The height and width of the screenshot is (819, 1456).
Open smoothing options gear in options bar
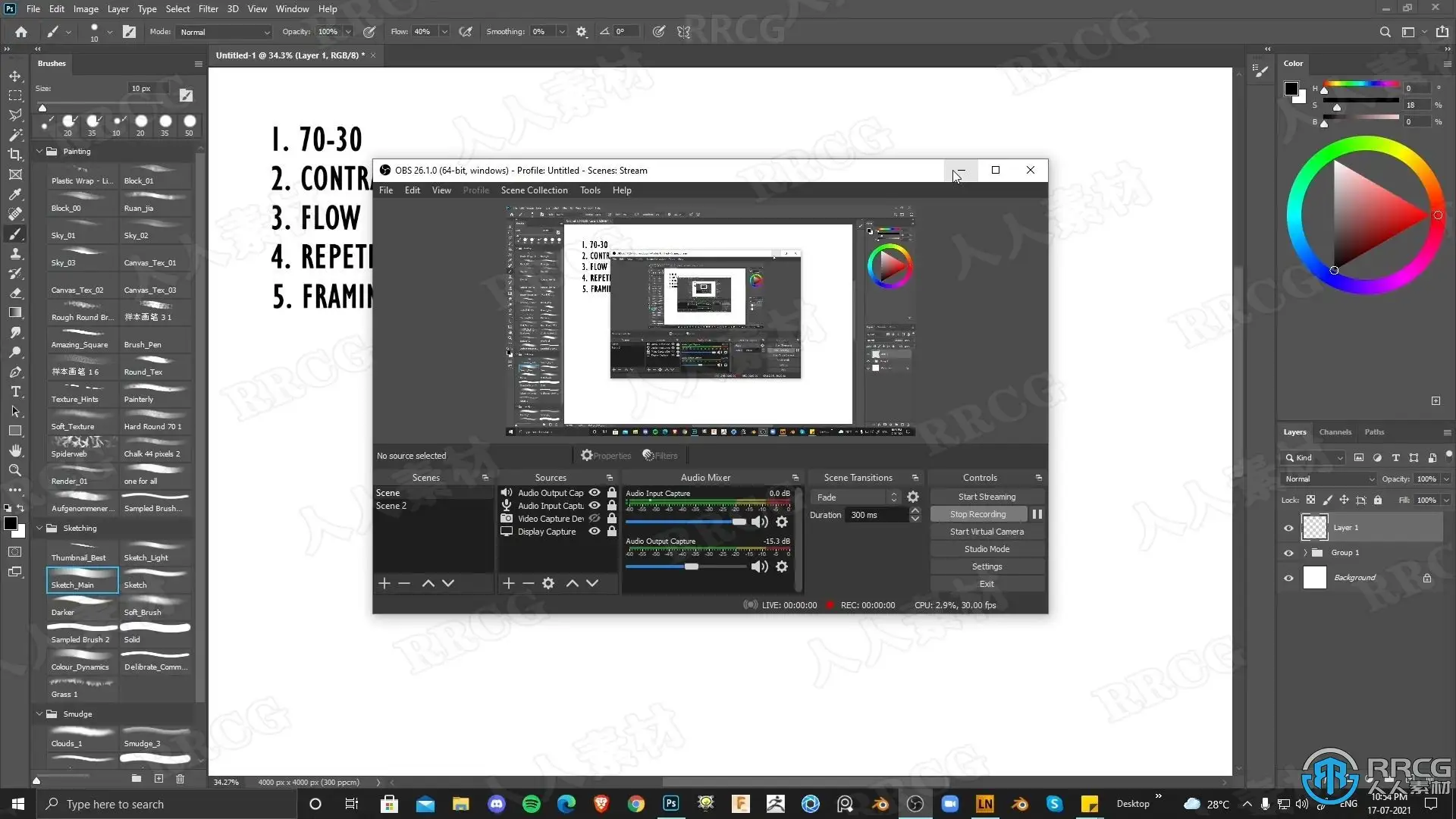[x=582, y=32]
